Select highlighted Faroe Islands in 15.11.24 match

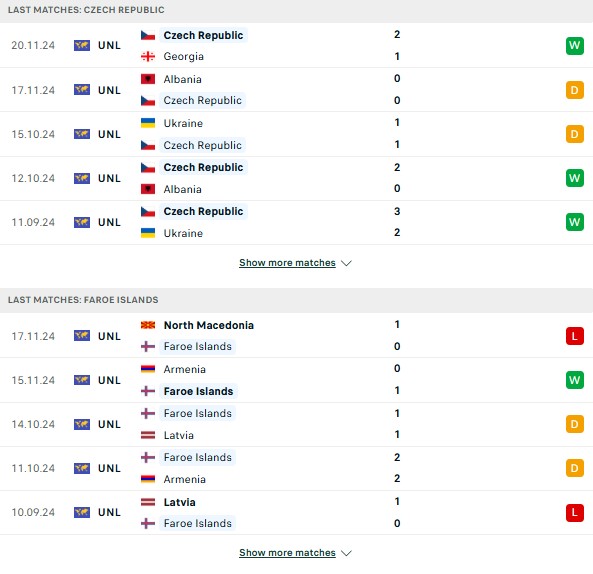coord(198,391)
